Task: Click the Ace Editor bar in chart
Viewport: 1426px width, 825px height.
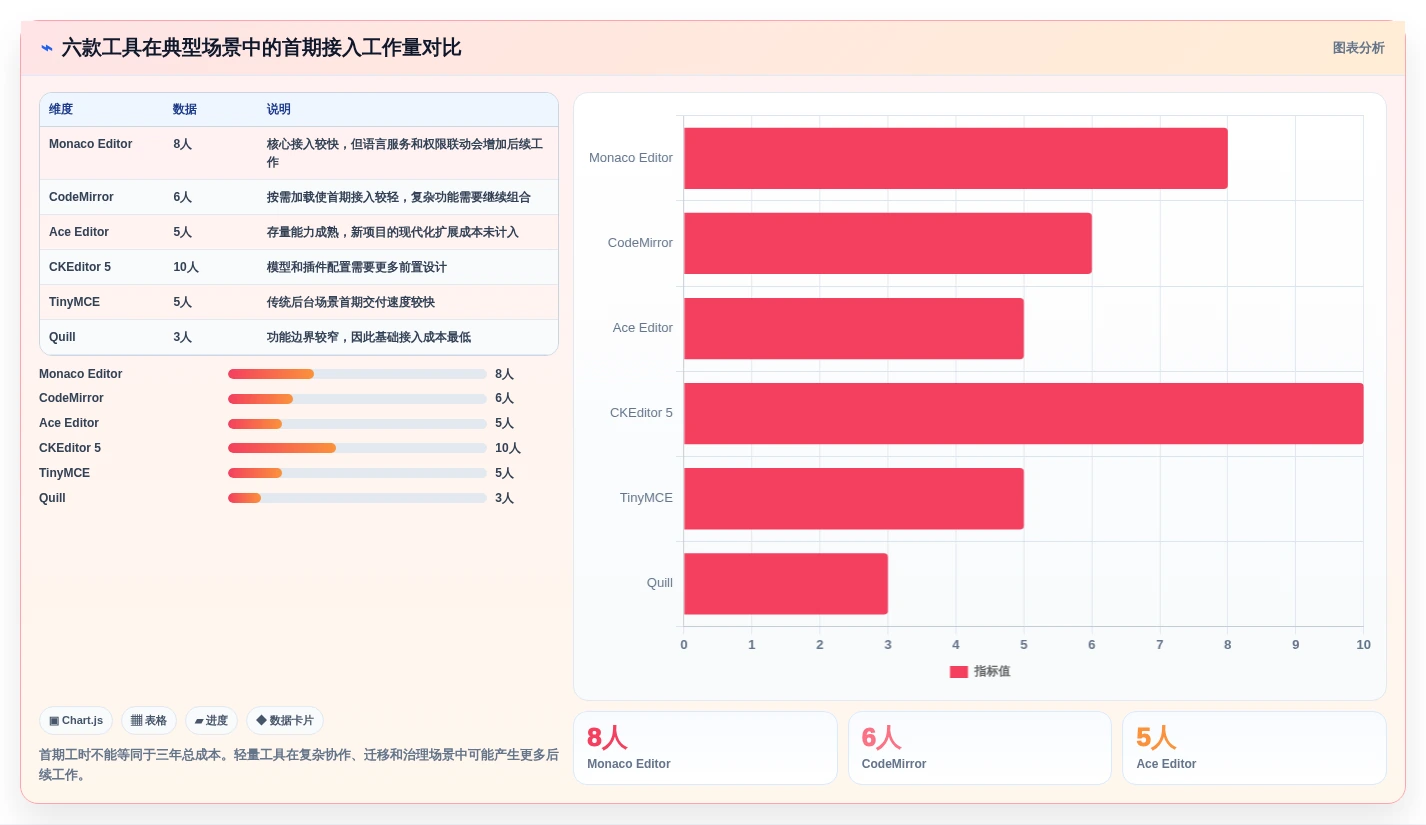Action: [853, 328]
